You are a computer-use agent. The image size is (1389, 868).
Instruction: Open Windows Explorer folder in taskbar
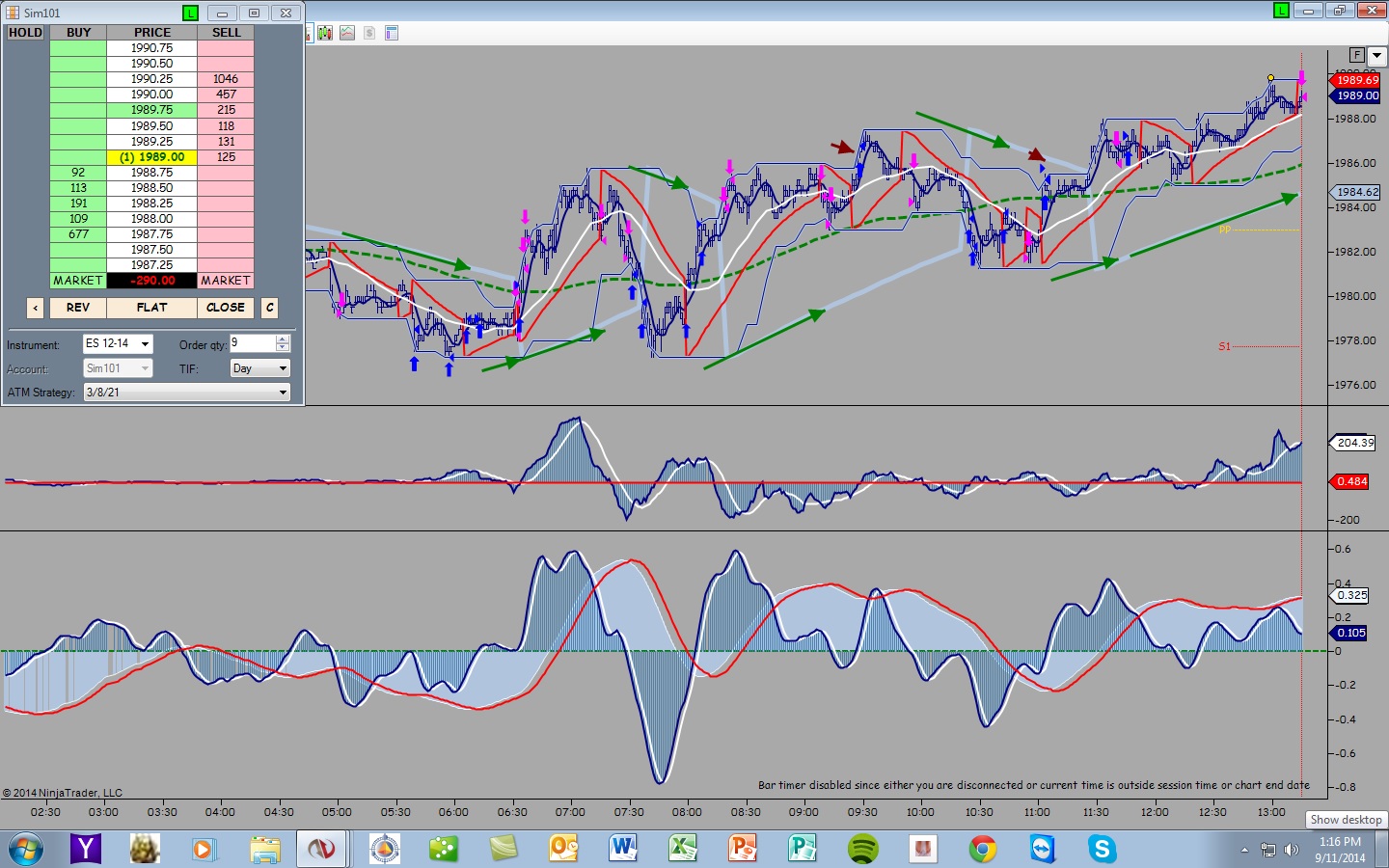[x=263, y=849]
